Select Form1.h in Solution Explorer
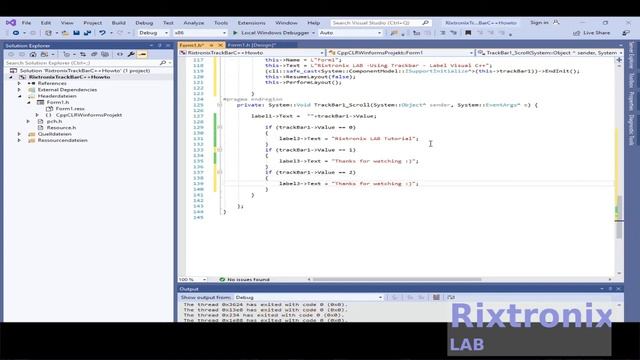Viewport: 640px width, 360px height. tap(58, 102)
